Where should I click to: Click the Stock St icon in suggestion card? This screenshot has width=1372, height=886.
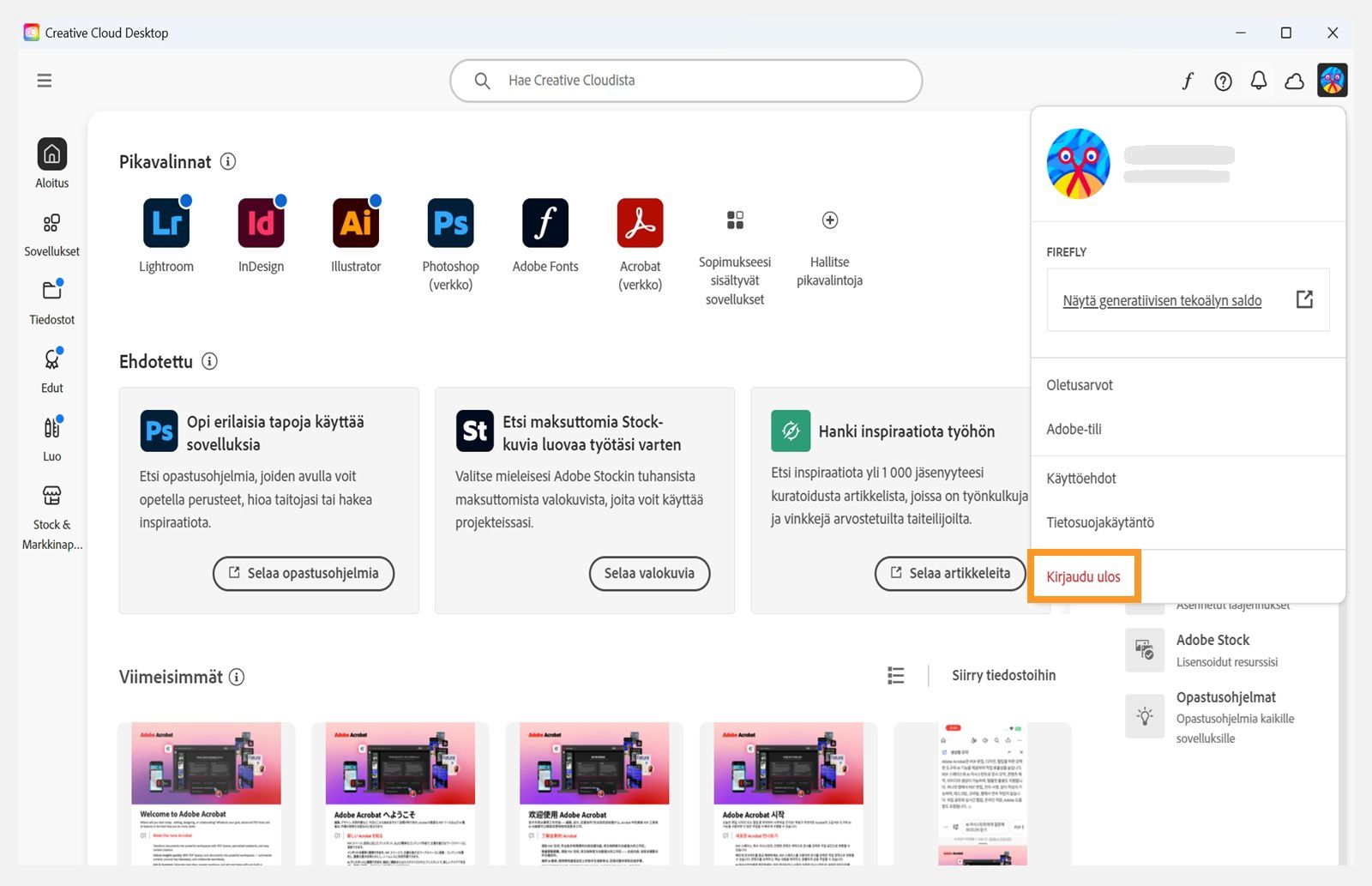pos(475,431)
